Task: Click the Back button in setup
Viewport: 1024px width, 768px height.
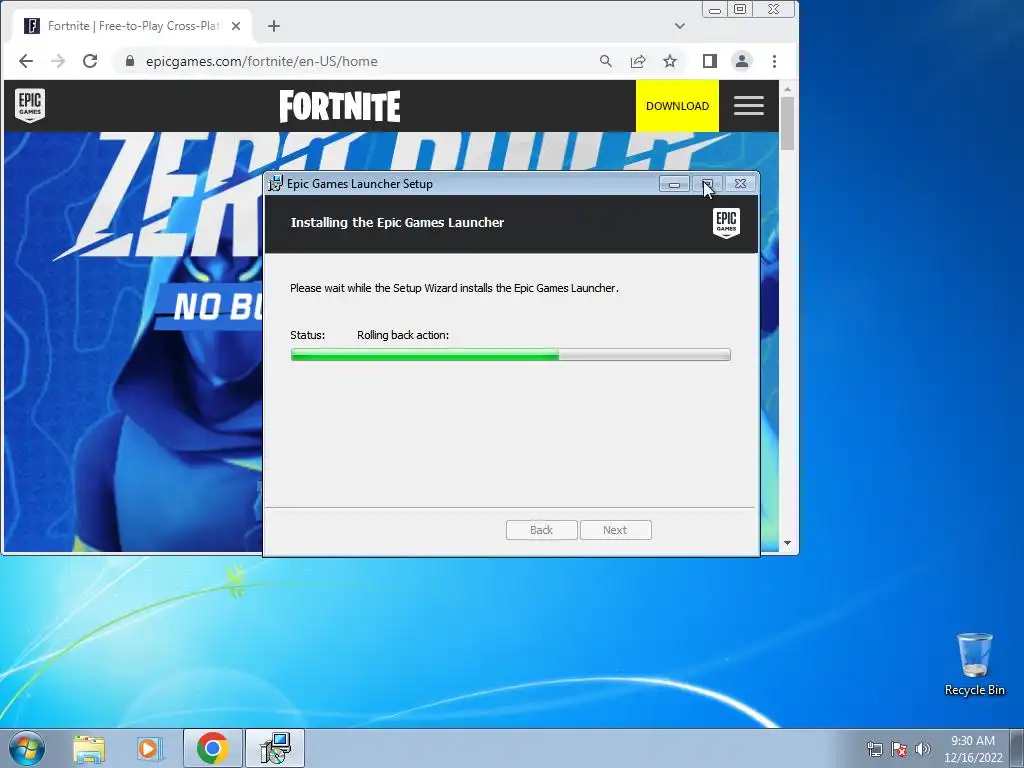Action: coord(541,530)
